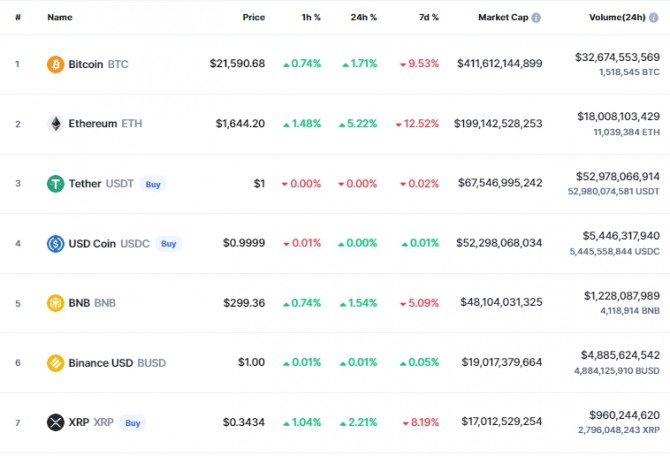
Task: Sort by the 7d % column header
Action: coord(429,17)
